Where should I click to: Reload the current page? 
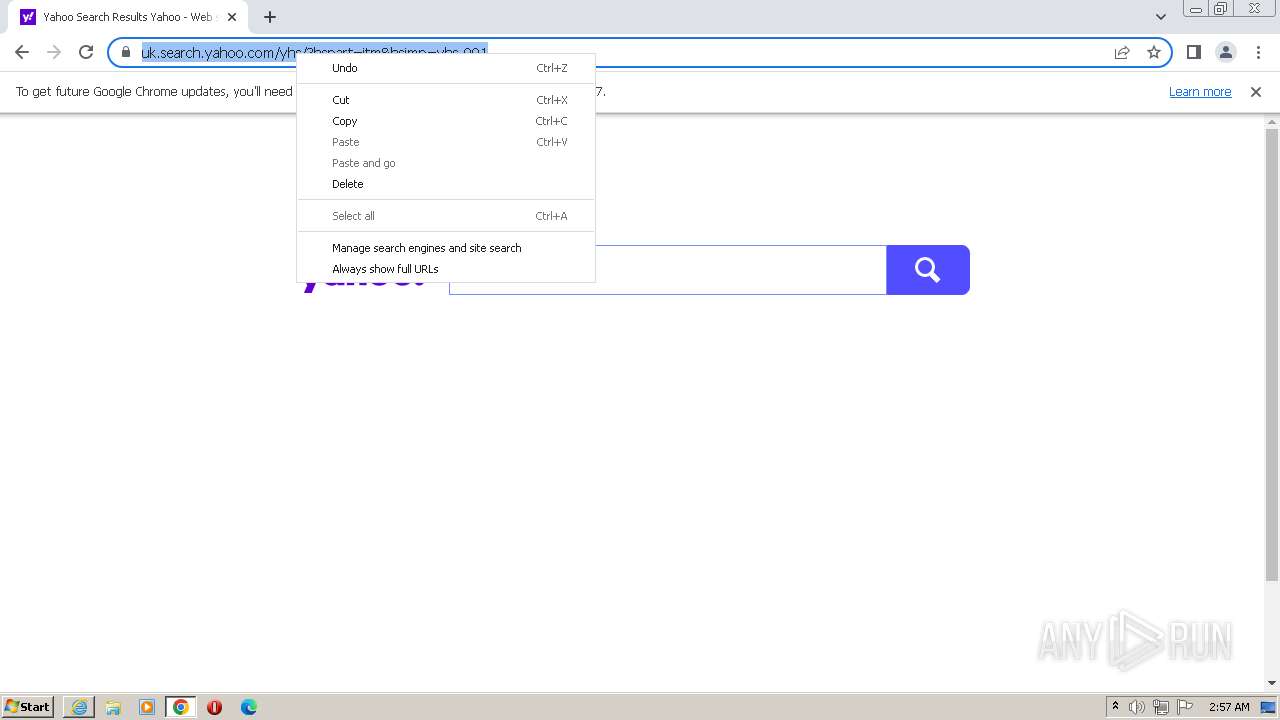[x=86, y=52]
